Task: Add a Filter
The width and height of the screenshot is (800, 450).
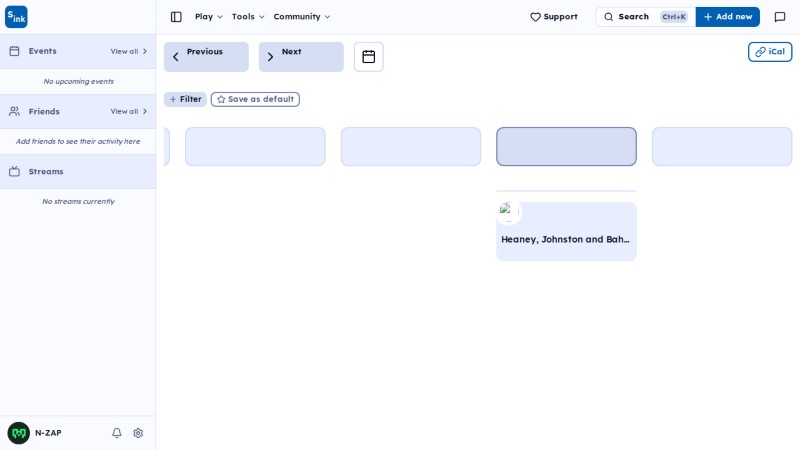Action: coord(185,99)
